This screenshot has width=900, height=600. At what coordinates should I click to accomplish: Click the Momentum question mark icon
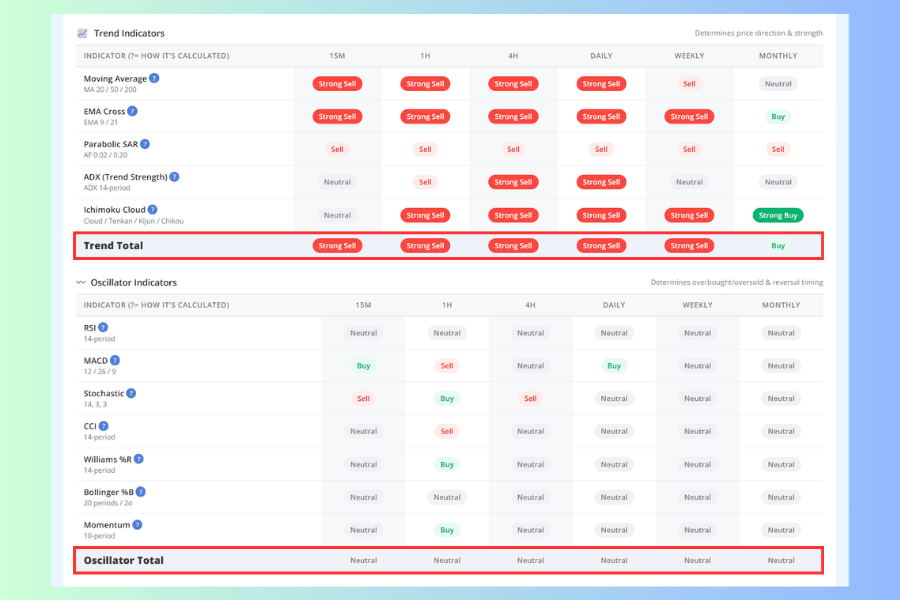[137, 524]
